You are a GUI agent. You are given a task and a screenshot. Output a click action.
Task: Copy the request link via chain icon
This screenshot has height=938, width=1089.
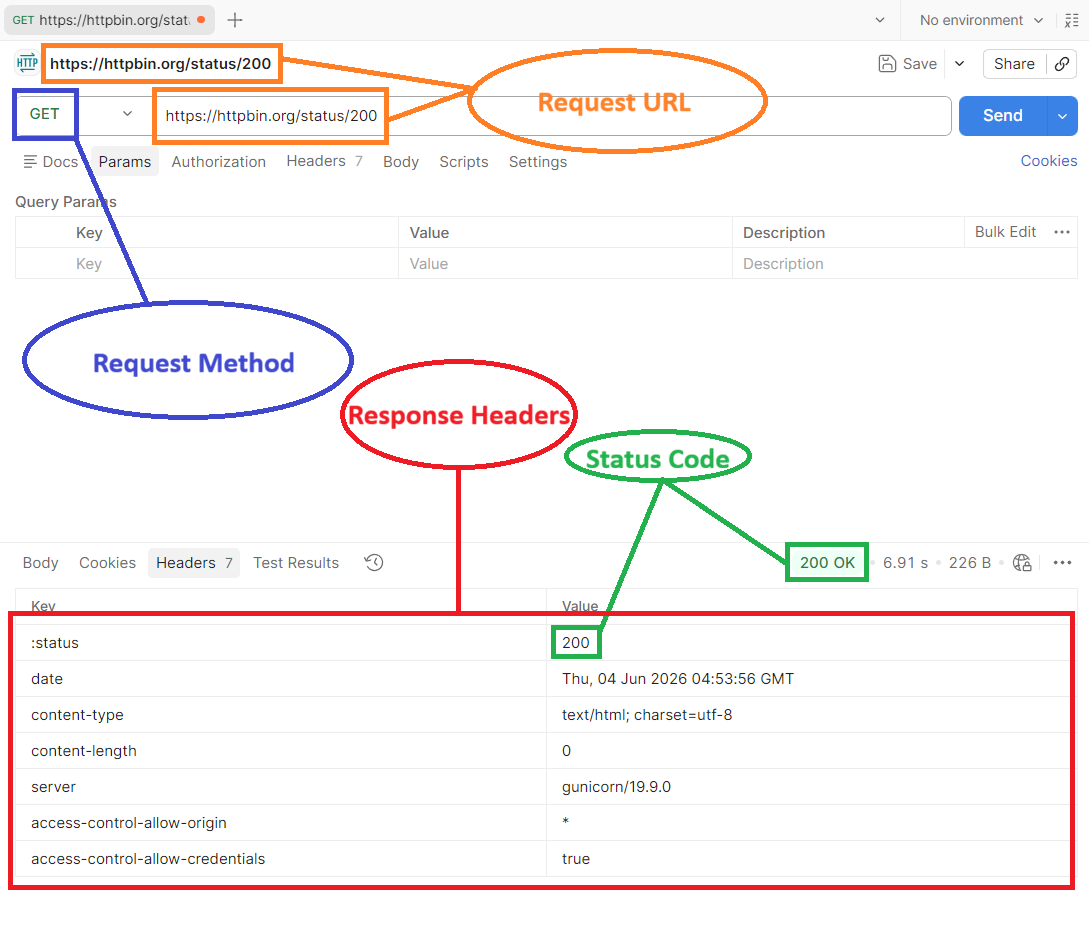[x=1061, y=64]
